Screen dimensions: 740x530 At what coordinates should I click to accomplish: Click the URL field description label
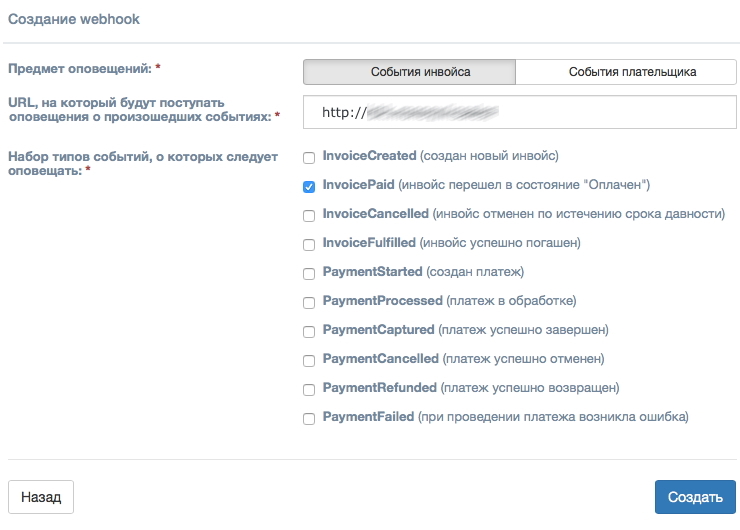click(x=140, y=110)
